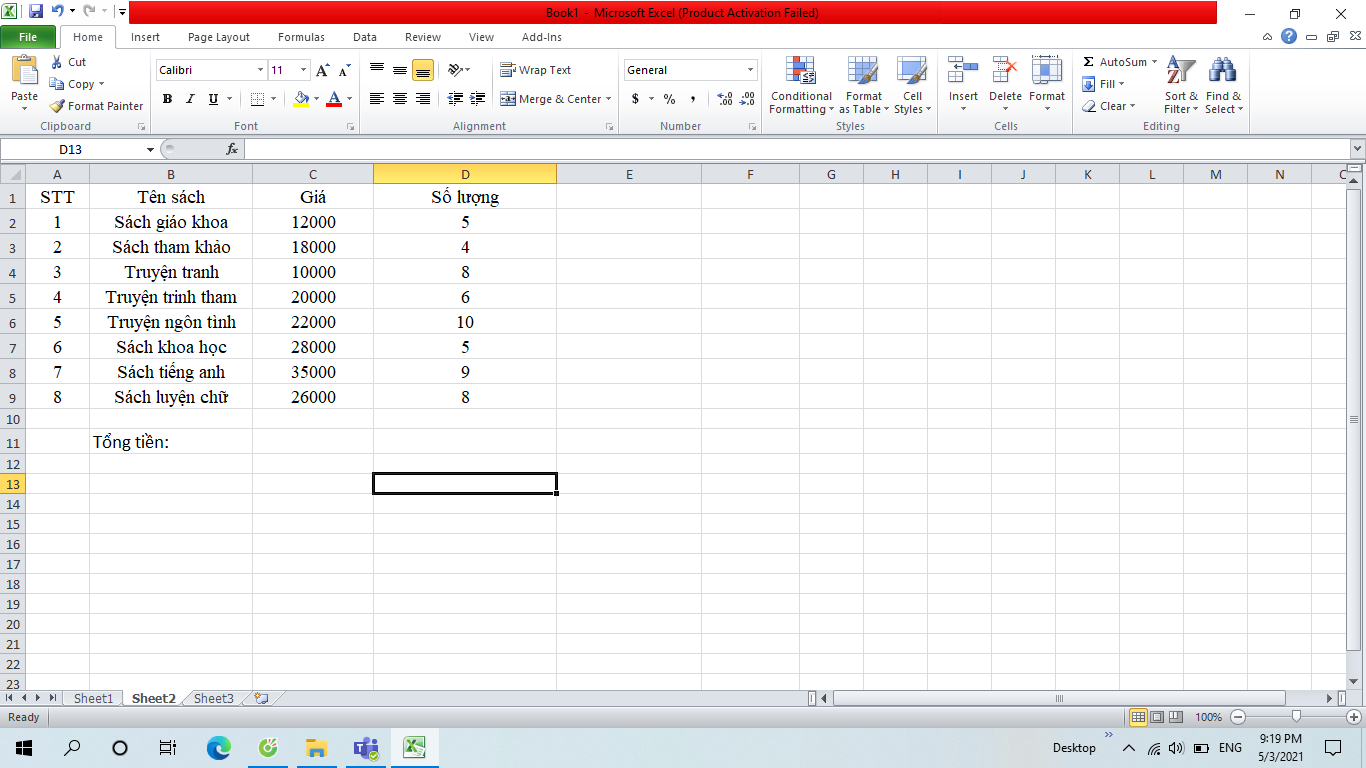Click the Cell Styles button
The height and width of the screenshot is (768, 1366).
click(912, 85)
